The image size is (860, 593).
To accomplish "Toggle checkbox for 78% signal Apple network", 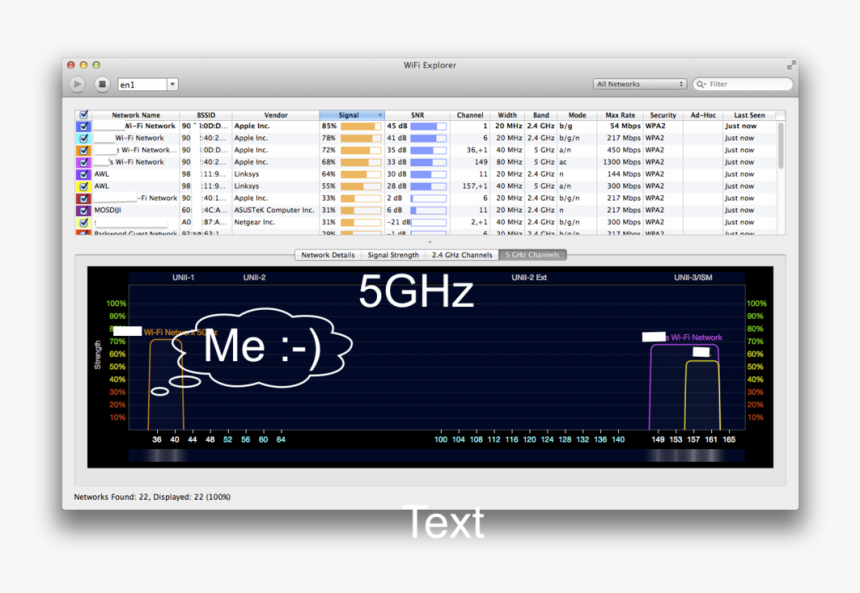I will (x=83, y=138).
